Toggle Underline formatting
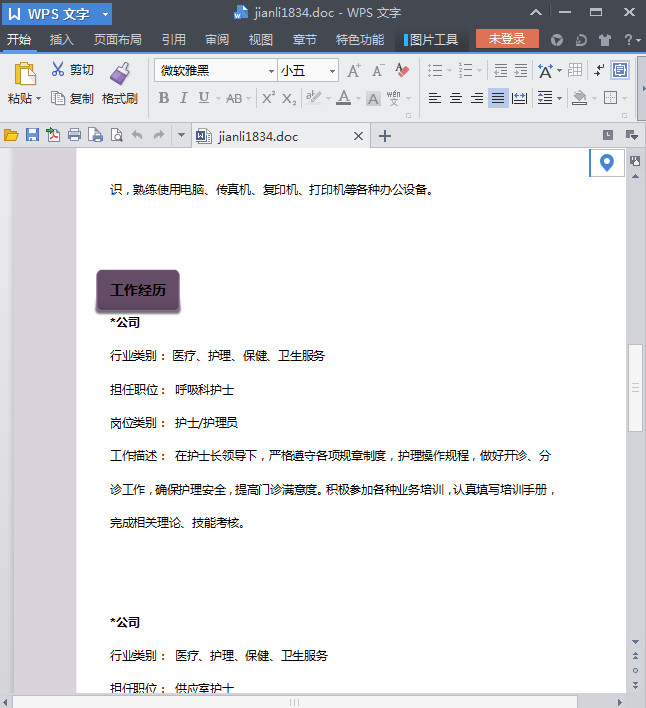The width and height of the screenshot is (646, 708). pyautogui.click(x=204, y=98)
